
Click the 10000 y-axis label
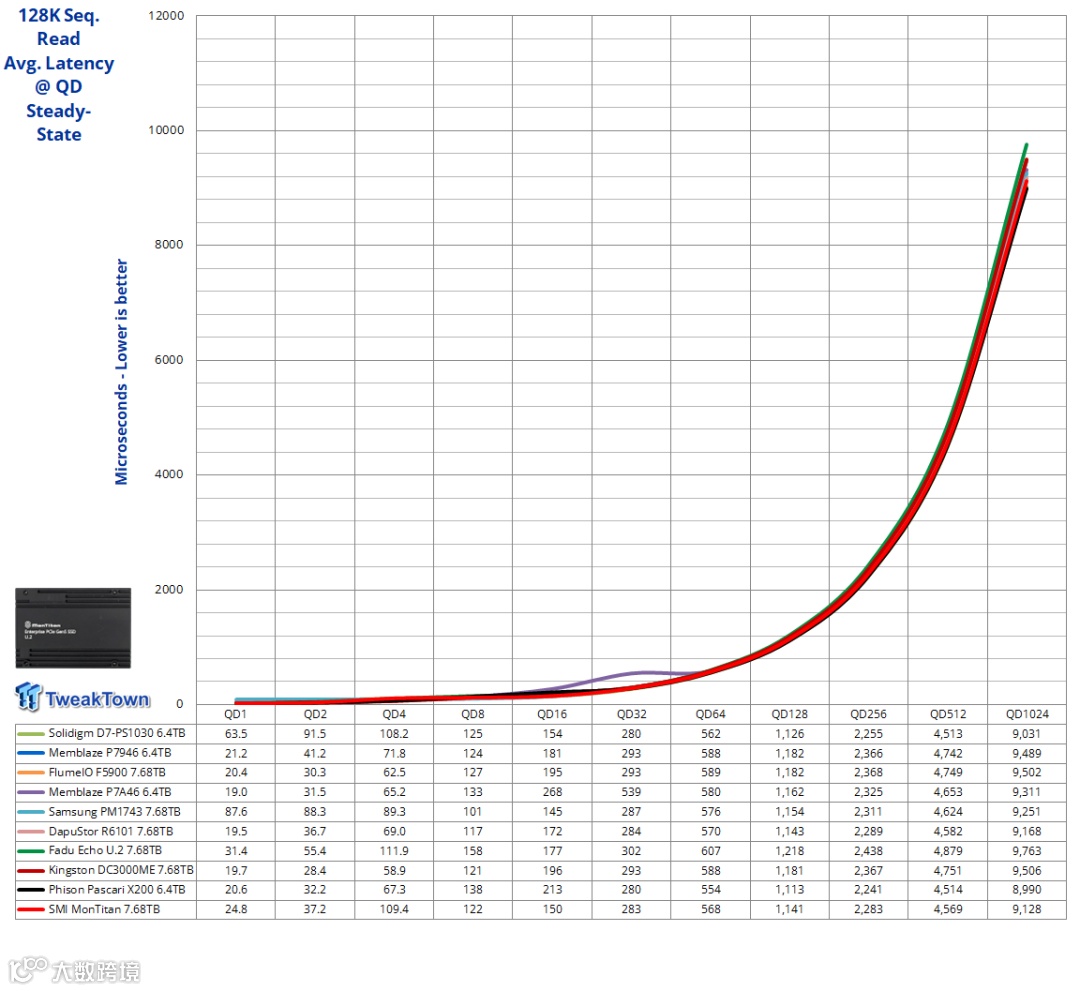[166, 130]
